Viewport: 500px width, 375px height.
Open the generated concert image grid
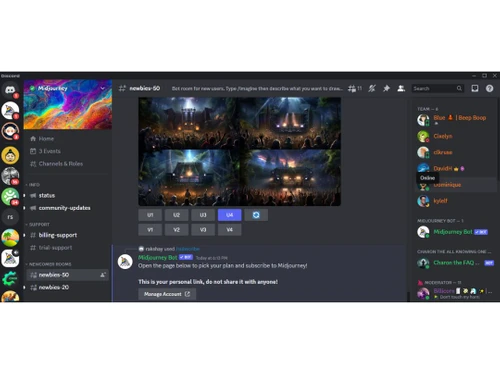tap(240, 151)
